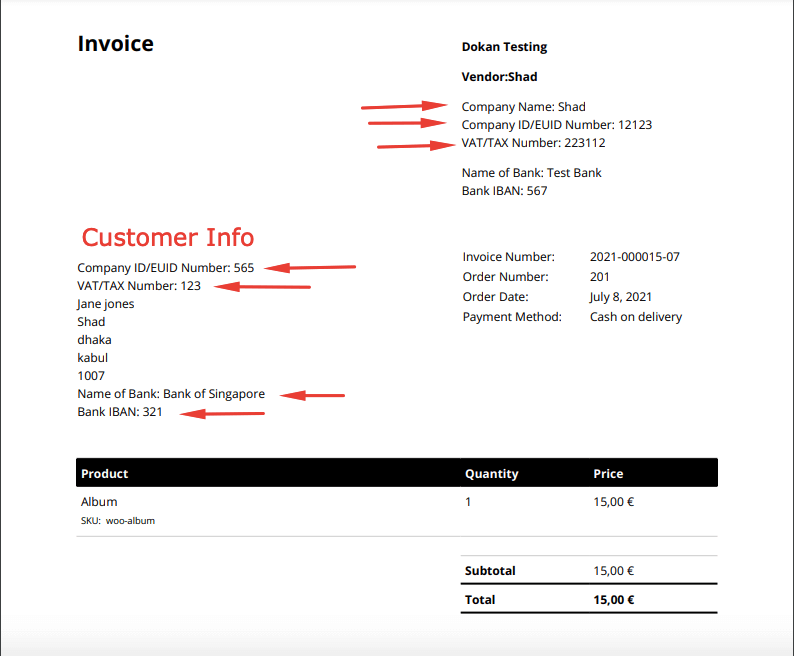
Task: Click the Payment Method label
Action: [512, 317]
